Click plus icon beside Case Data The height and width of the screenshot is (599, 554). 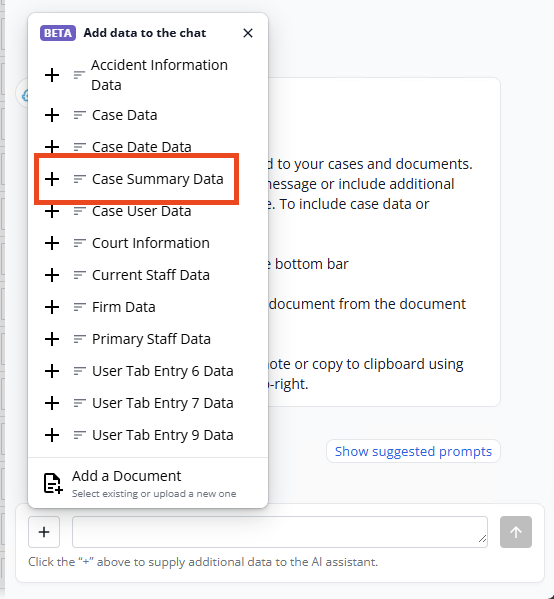click(x=52, y=115)
